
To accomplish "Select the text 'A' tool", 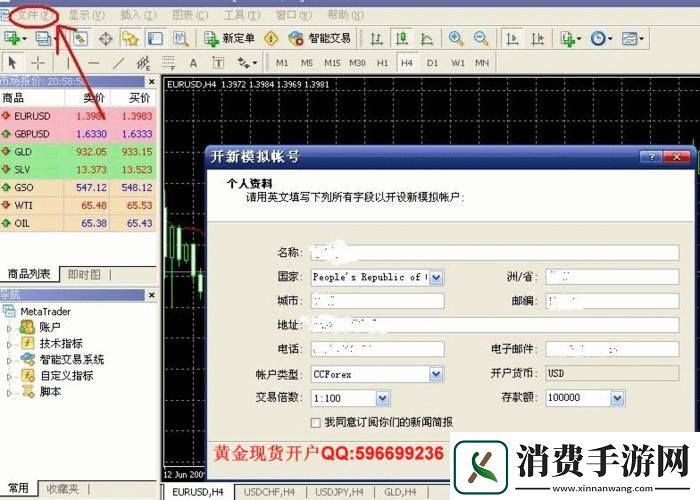I will [193, 63].
